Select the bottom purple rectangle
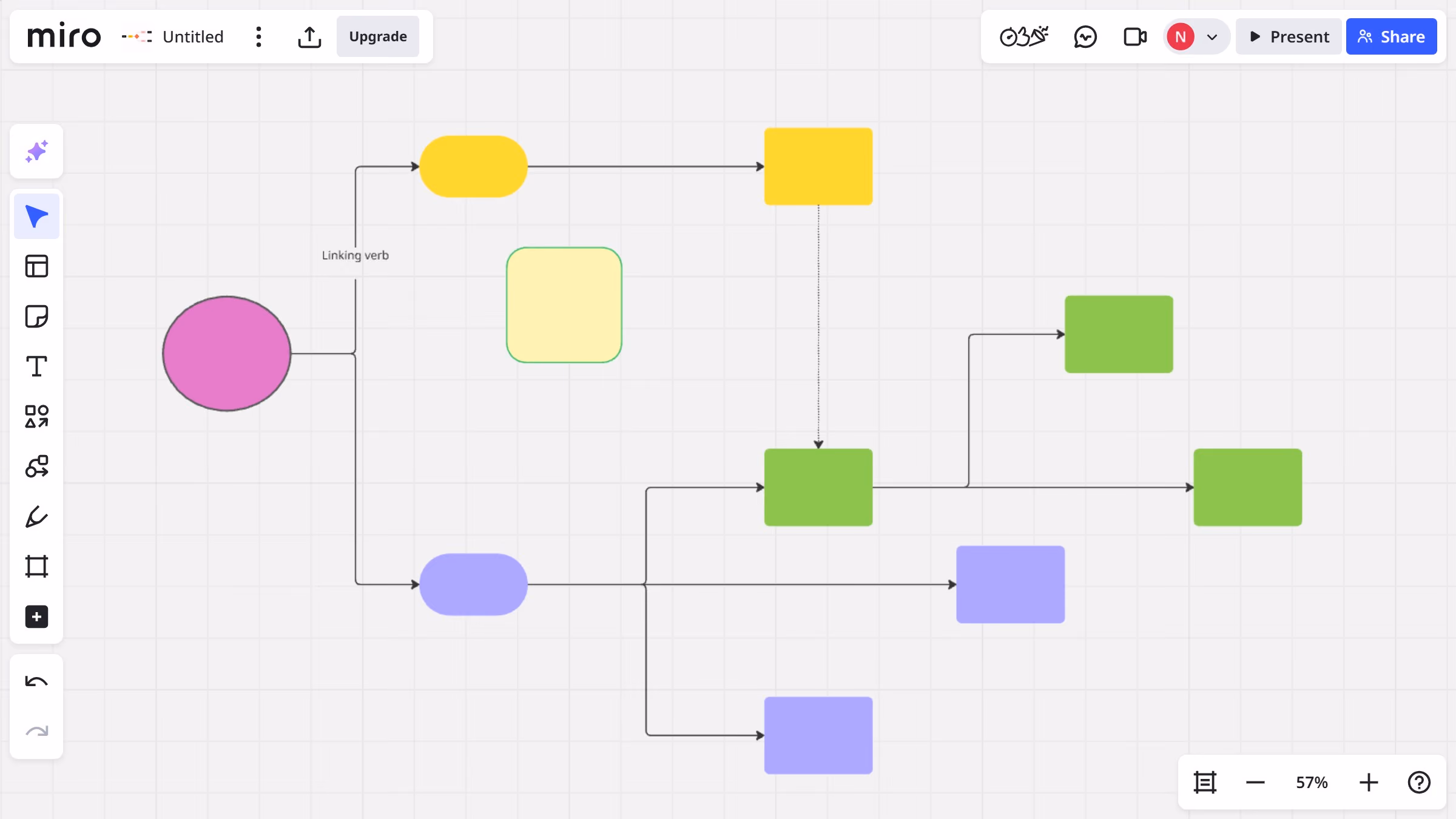 (x=818, y=735)
